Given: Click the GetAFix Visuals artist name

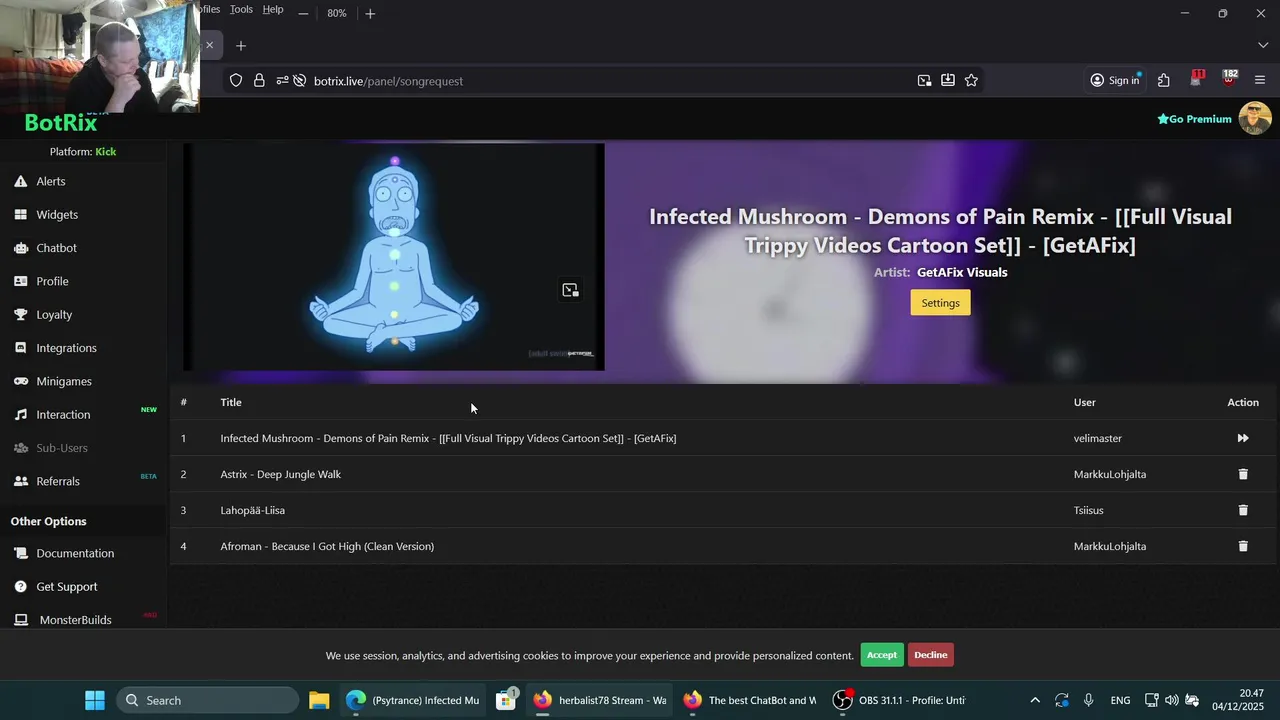Looking at the screenshot, I should point(962,272).
